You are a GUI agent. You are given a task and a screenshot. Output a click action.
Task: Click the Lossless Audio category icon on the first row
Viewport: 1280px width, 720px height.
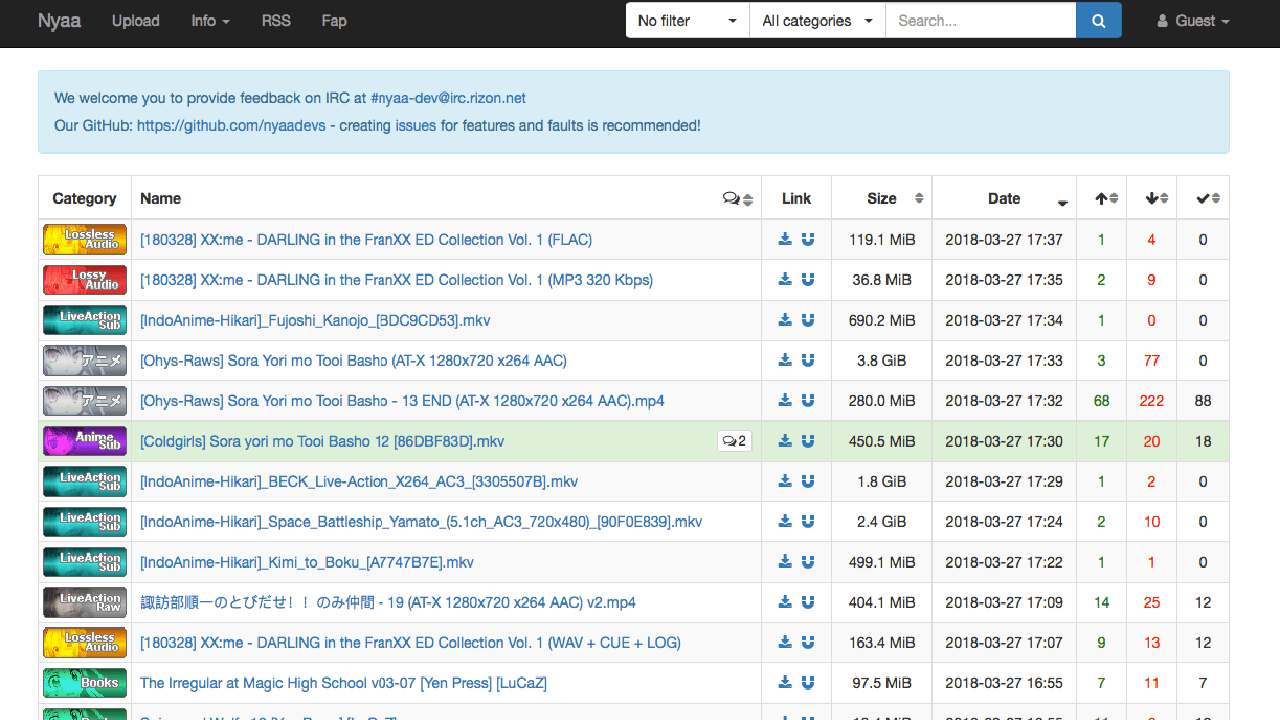[x=84, y=239]
